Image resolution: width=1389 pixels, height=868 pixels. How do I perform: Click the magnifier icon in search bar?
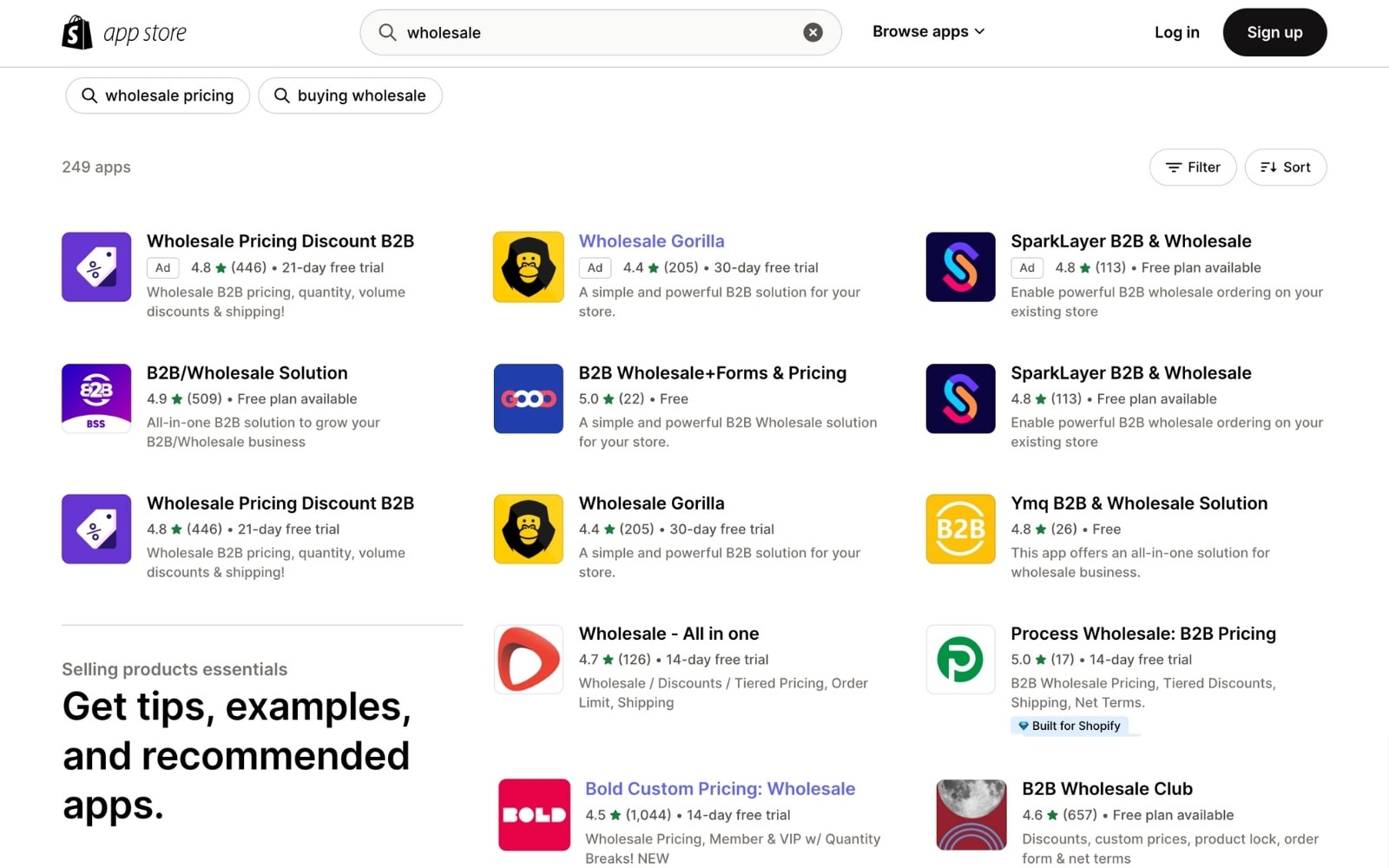387,32
